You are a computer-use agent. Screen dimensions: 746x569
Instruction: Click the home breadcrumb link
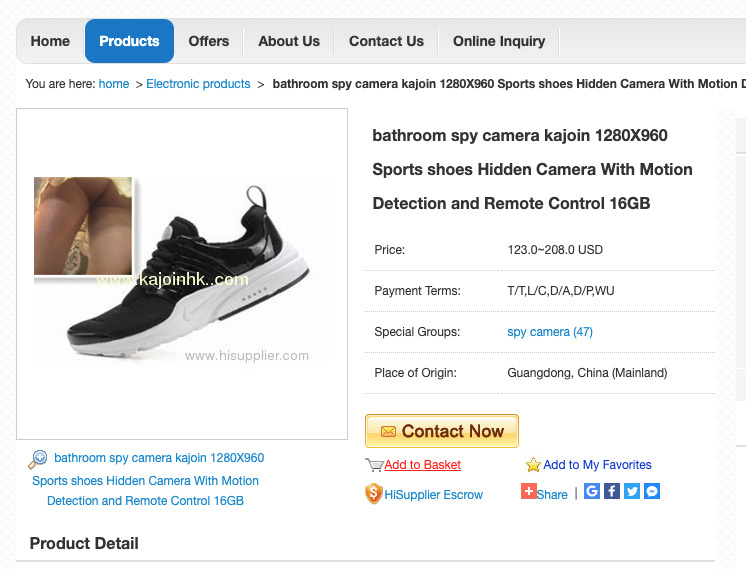[x=114, y=84]
